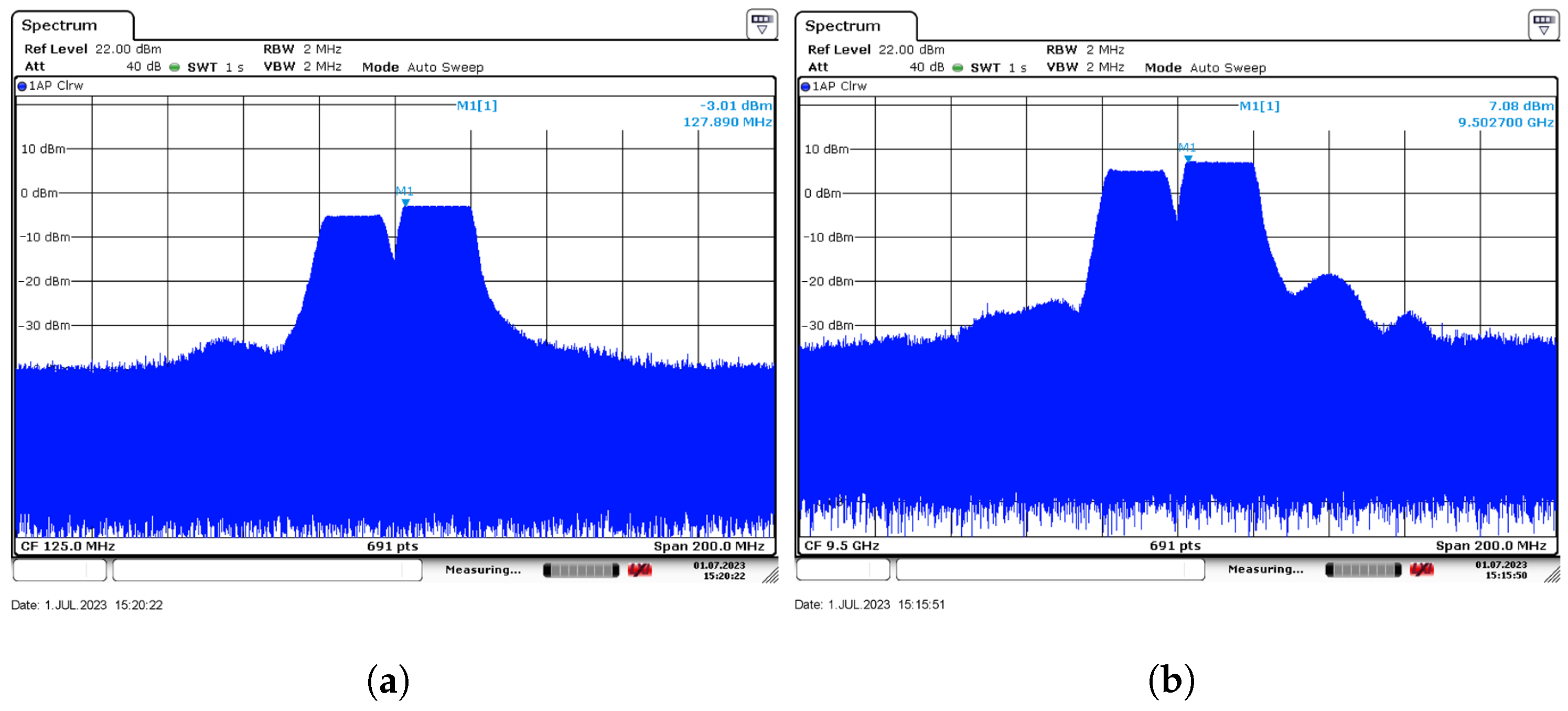Open the window layout collapse icon top right

coord(761,24)
